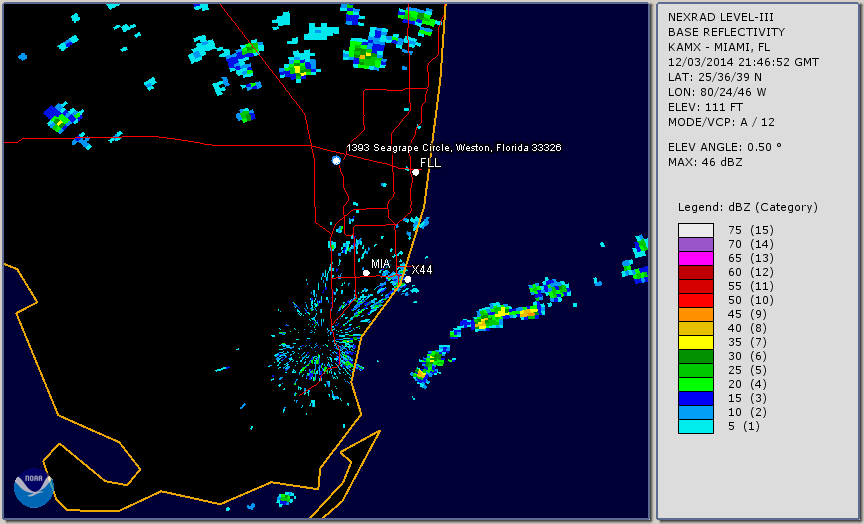Click the MIA airport marker dot
Screen dimensions: 864x524
coord(366,273)
